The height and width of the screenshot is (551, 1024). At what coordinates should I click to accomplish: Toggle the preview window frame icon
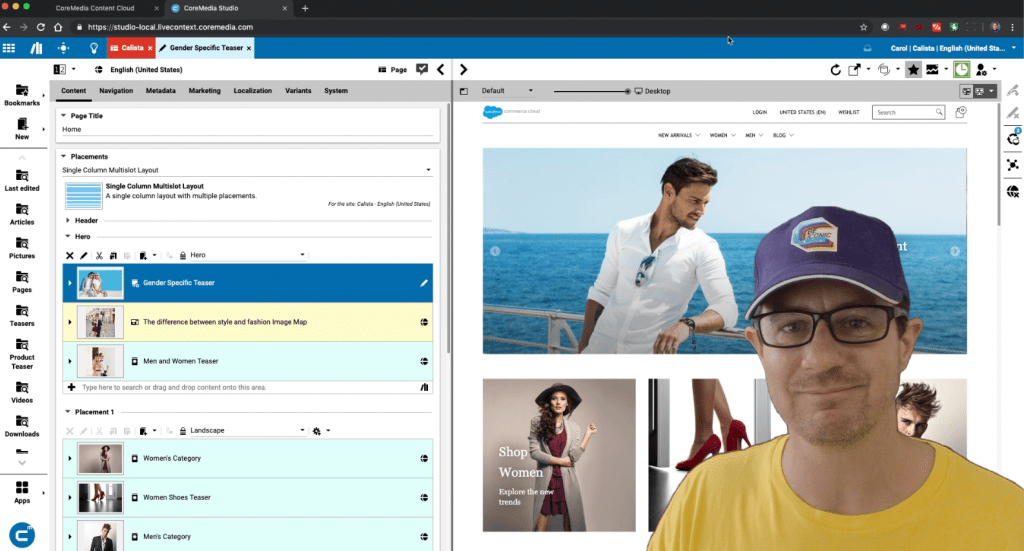click(464, 91)
